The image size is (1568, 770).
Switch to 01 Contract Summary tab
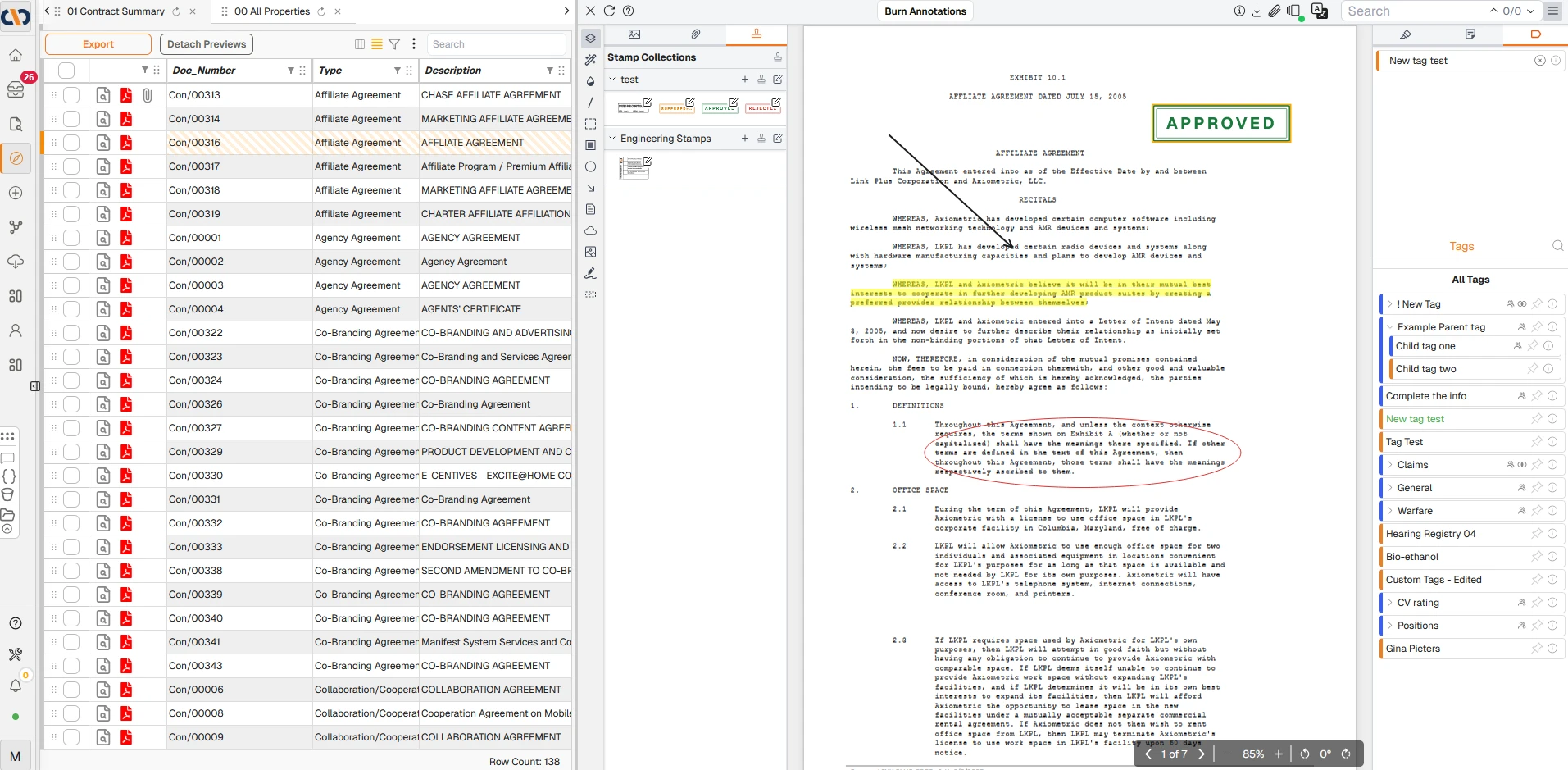coord(116,11)
